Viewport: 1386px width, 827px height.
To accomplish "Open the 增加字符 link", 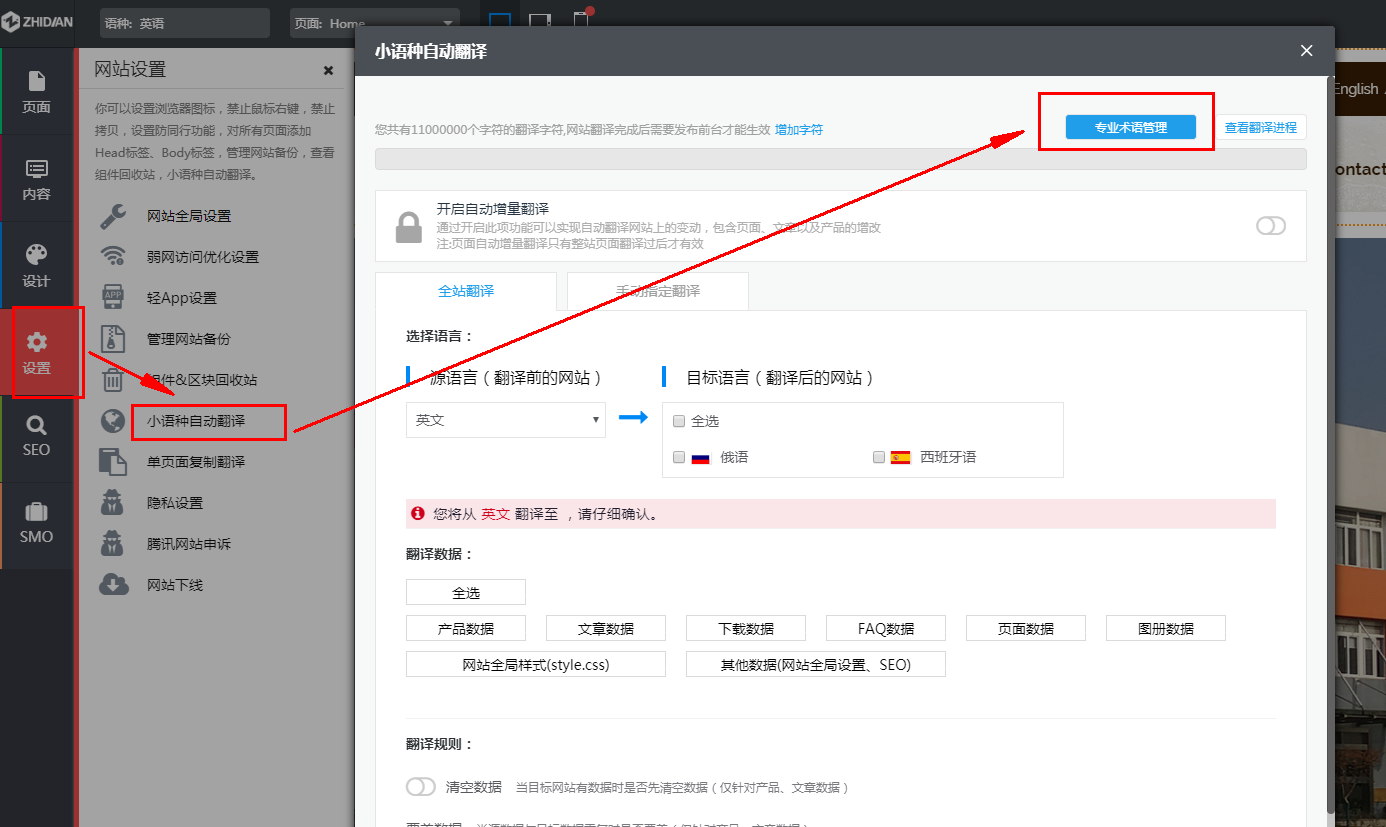I will click(797, 129).
